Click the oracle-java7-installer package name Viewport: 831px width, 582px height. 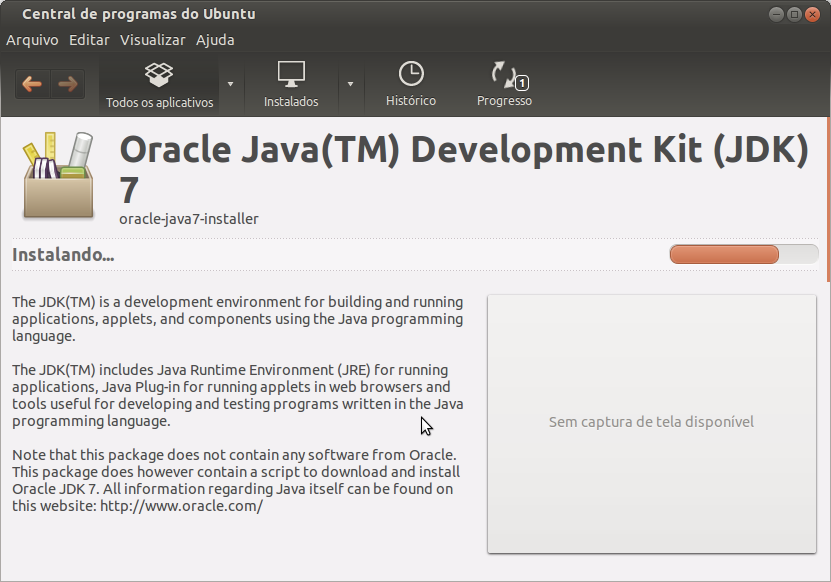click(189, 218)
